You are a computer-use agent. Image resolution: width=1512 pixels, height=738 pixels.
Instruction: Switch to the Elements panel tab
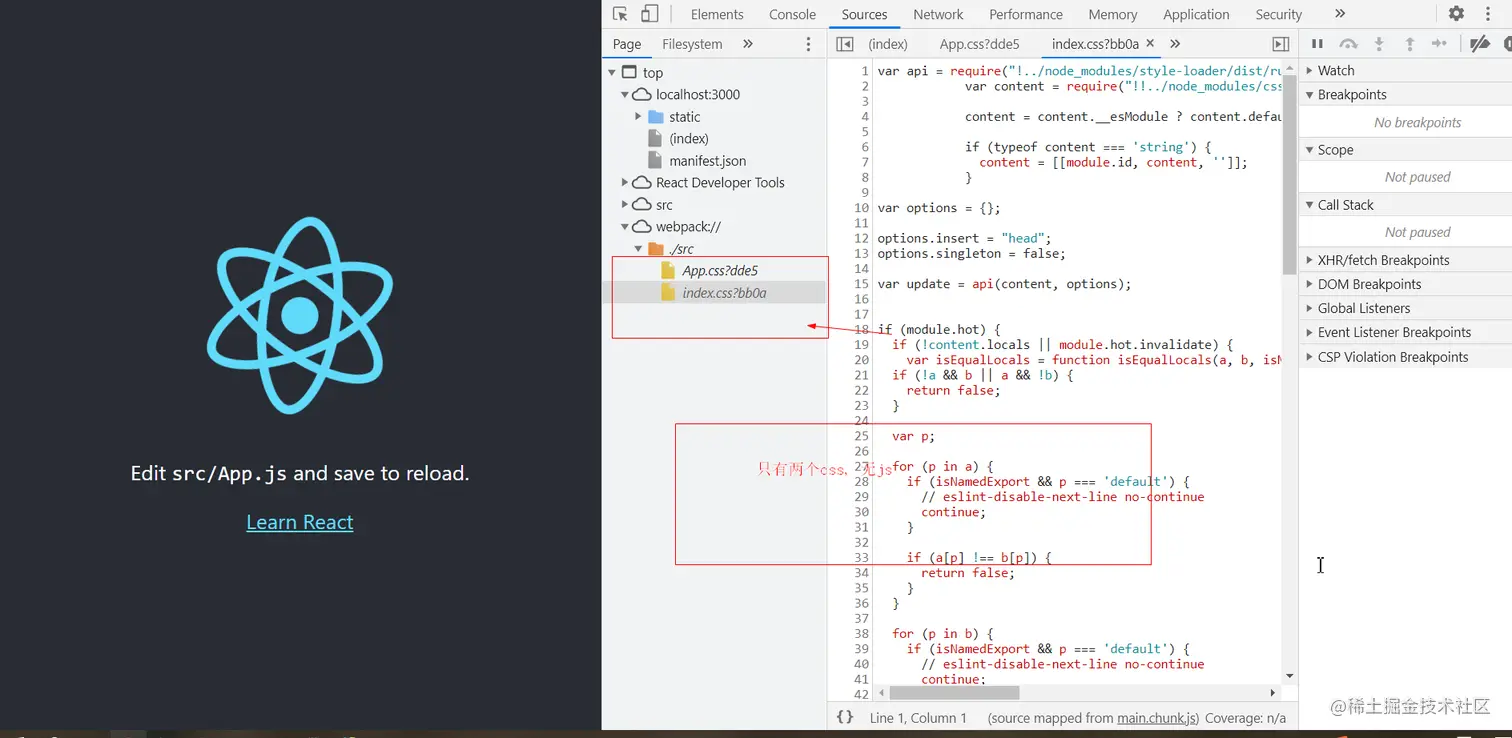[x=717, y=14]
